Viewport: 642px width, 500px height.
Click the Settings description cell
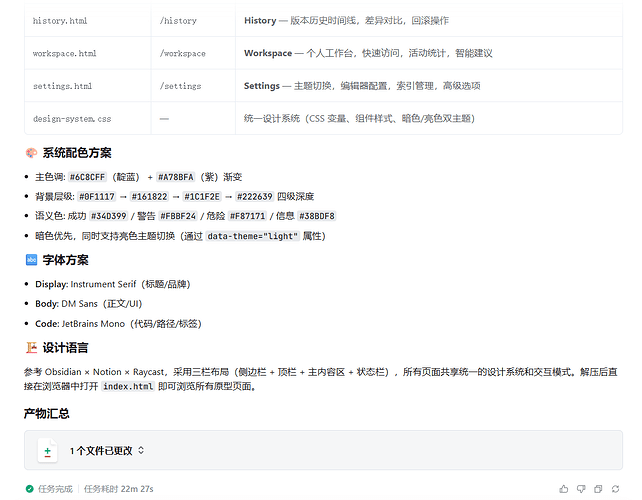429,86
